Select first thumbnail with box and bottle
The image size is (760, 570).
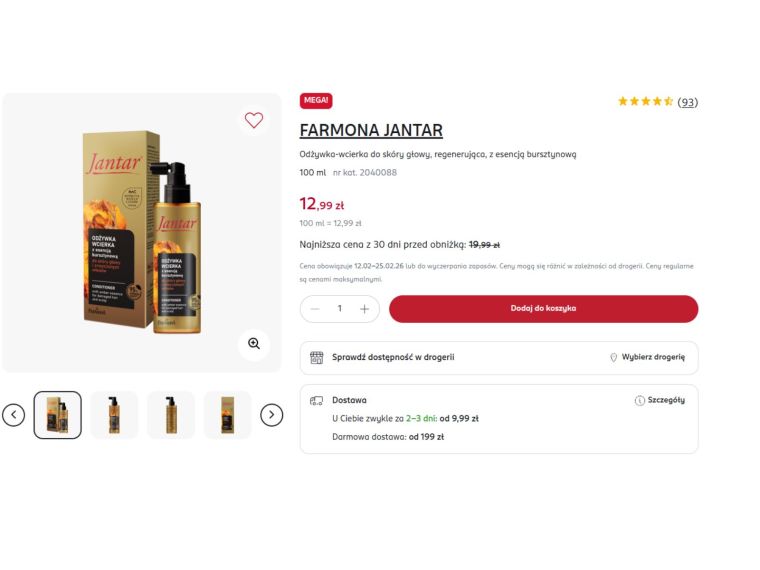tap(58, 415)
